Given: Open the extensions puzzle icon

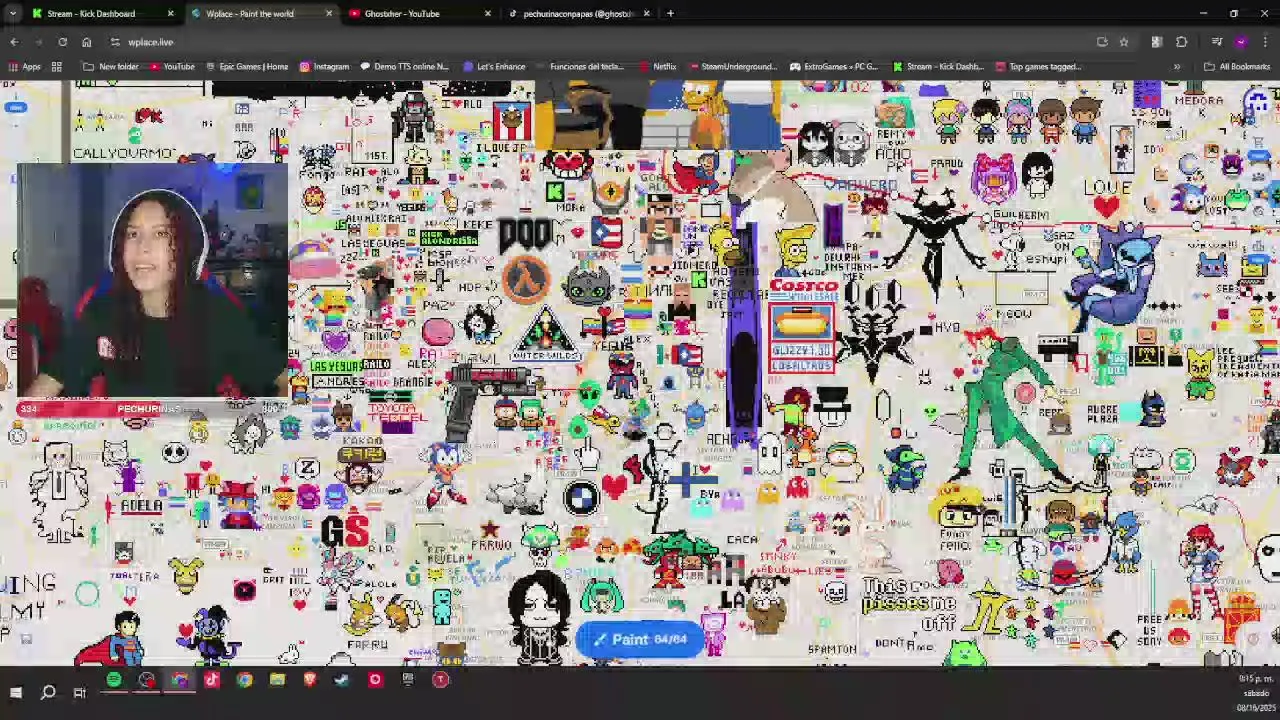Looking at the screenshot, I should (x=1181, y=42).
